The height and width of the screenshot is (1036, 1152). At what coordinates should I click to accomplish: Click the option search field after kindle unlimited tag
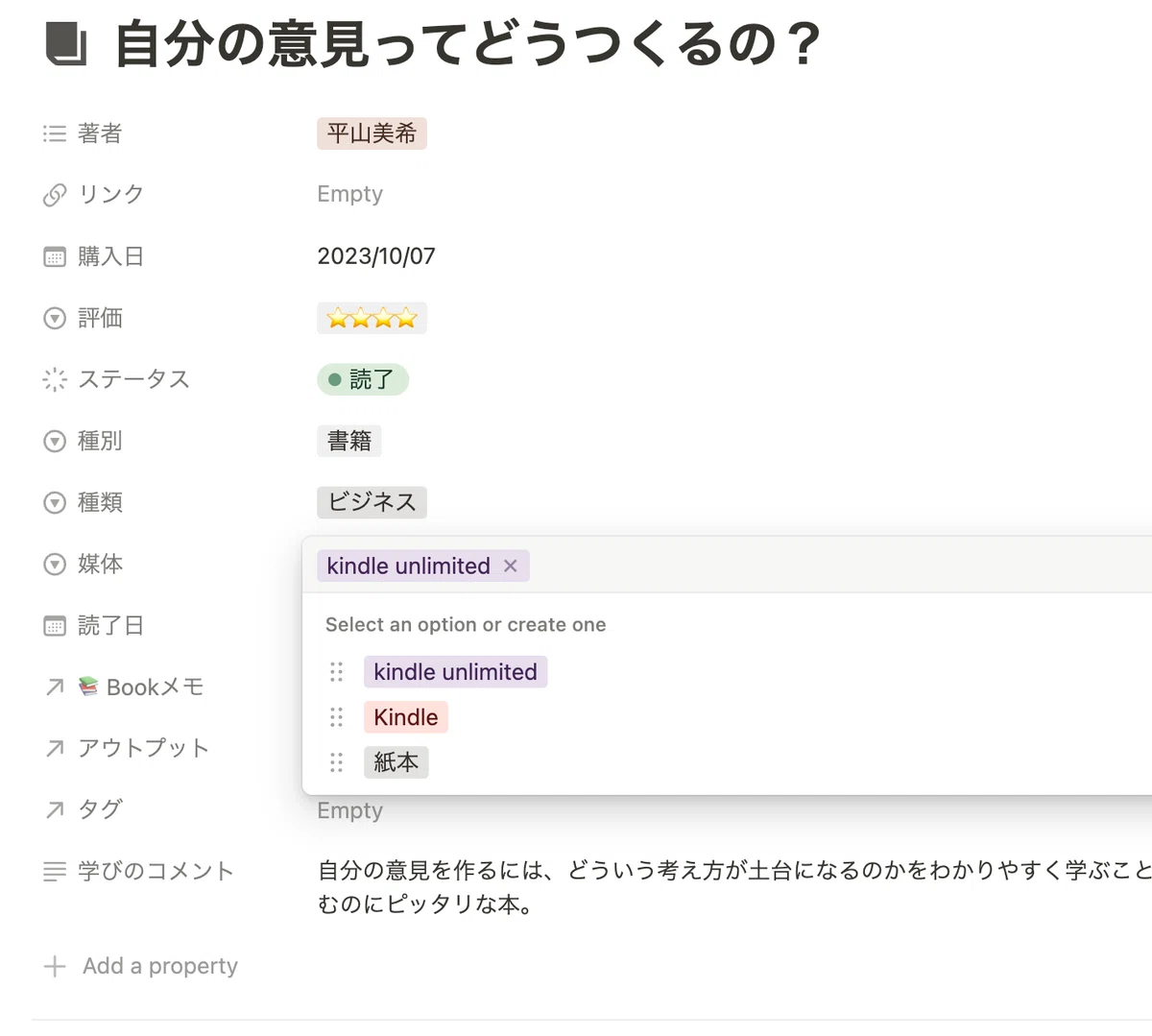(840, 566)
